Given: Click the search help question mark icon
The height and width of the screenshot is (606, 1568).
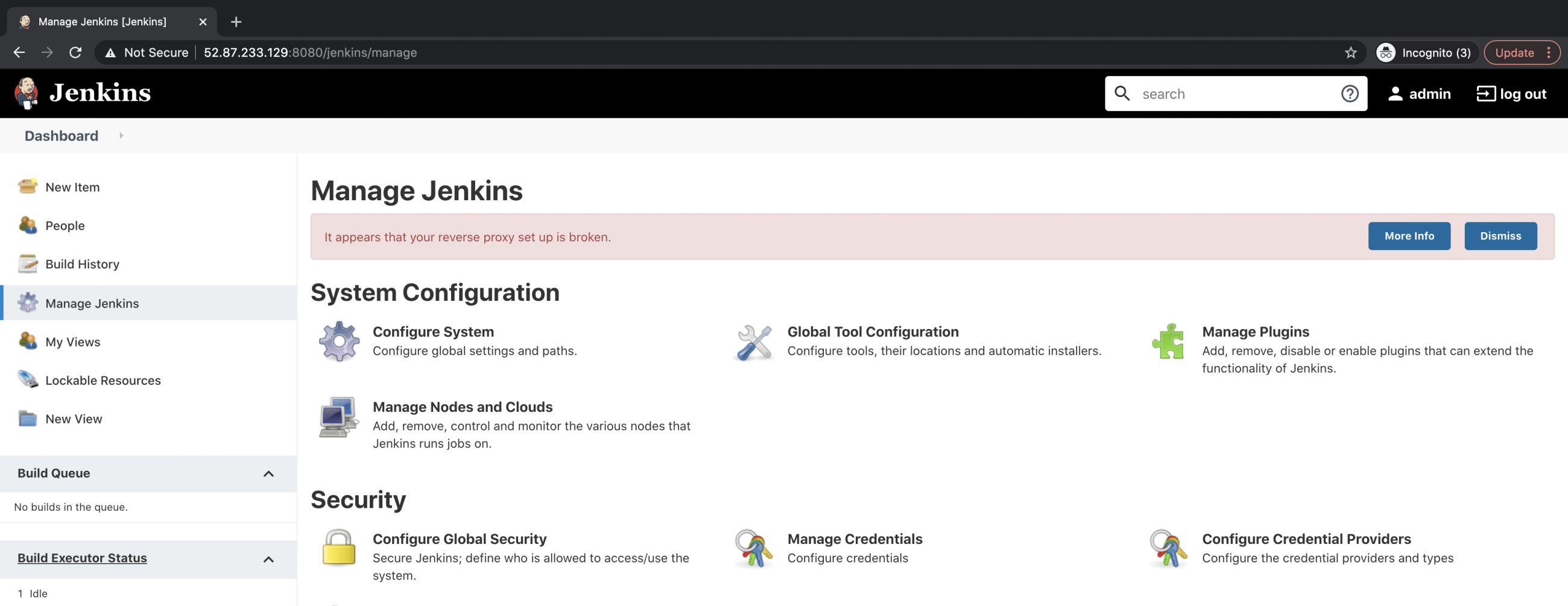Looking at the screenshot, I should click(1350, 93).
